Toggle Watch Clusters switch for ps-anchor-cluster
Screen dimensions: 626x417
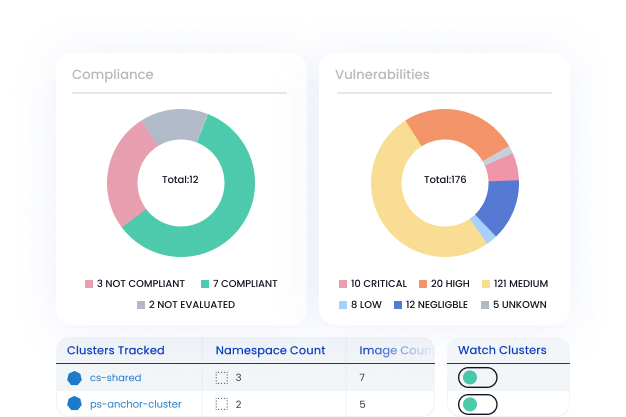(x=477, y=404)
